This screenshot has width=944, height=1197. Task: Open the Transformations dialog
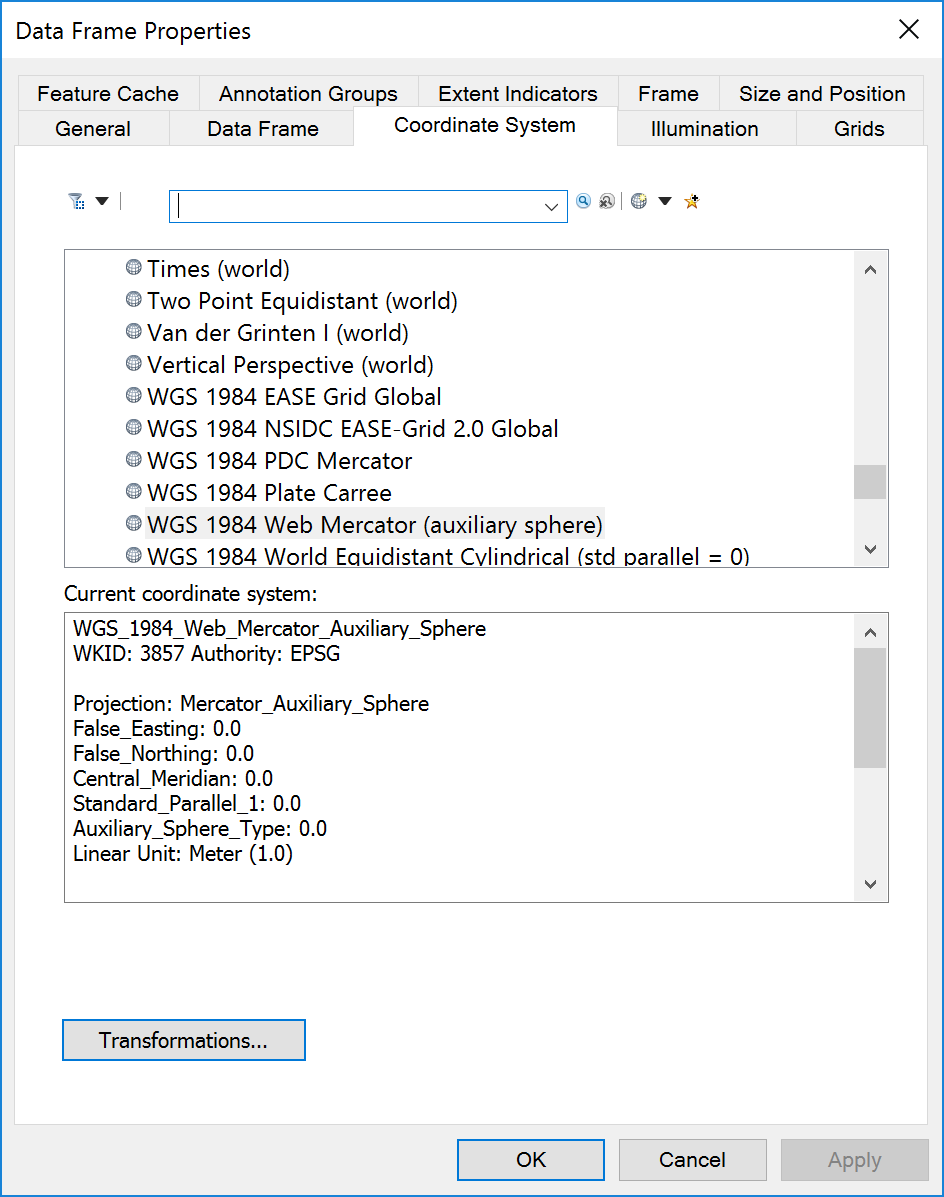(x=183, y=1040)
